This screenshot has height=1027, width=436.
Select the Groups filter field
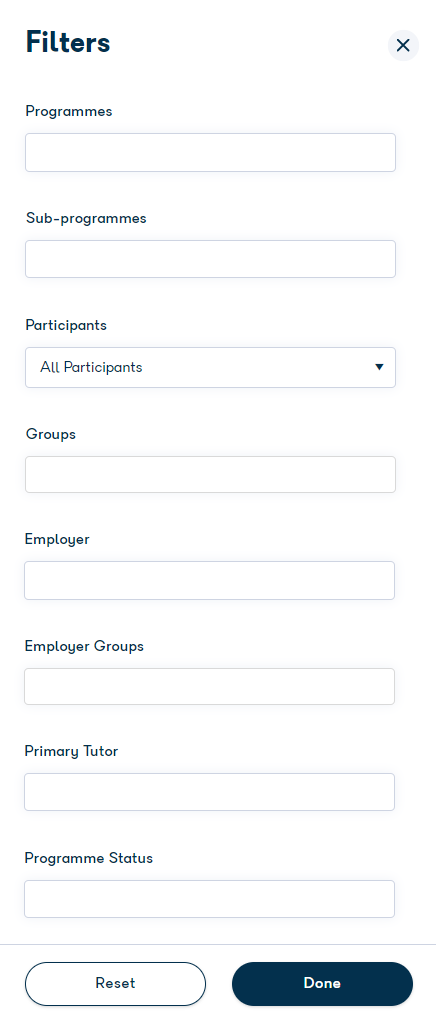210,474
